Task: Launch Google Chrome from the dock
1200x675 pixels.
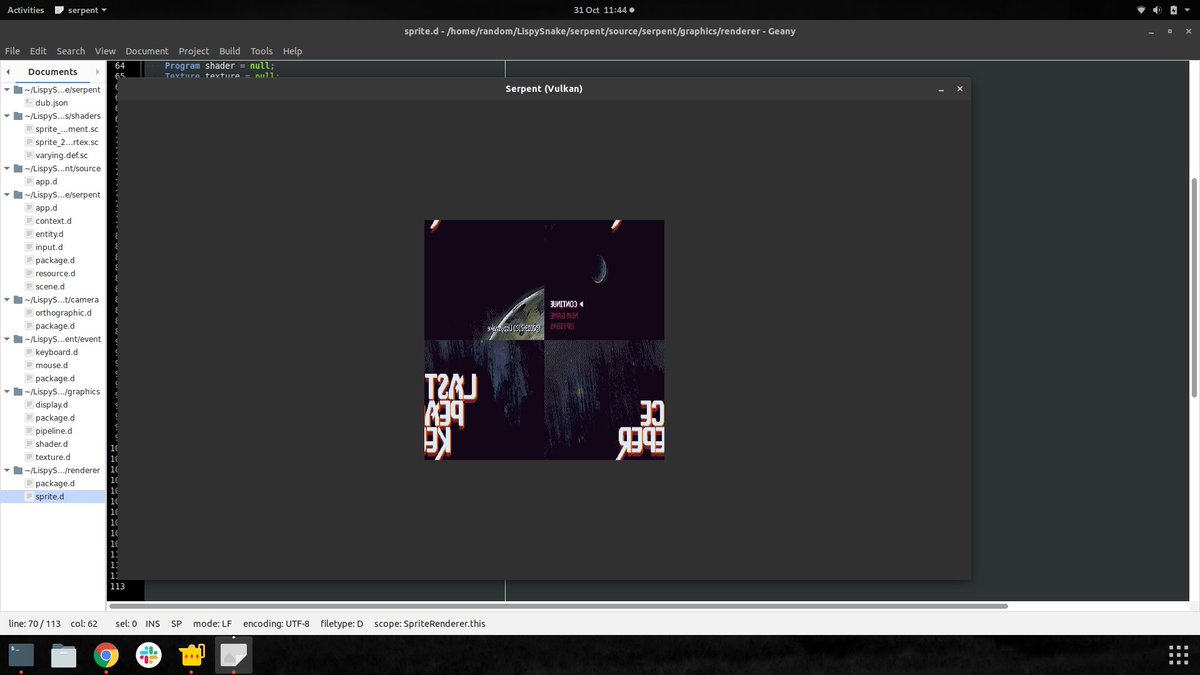Action: point(106,655)
